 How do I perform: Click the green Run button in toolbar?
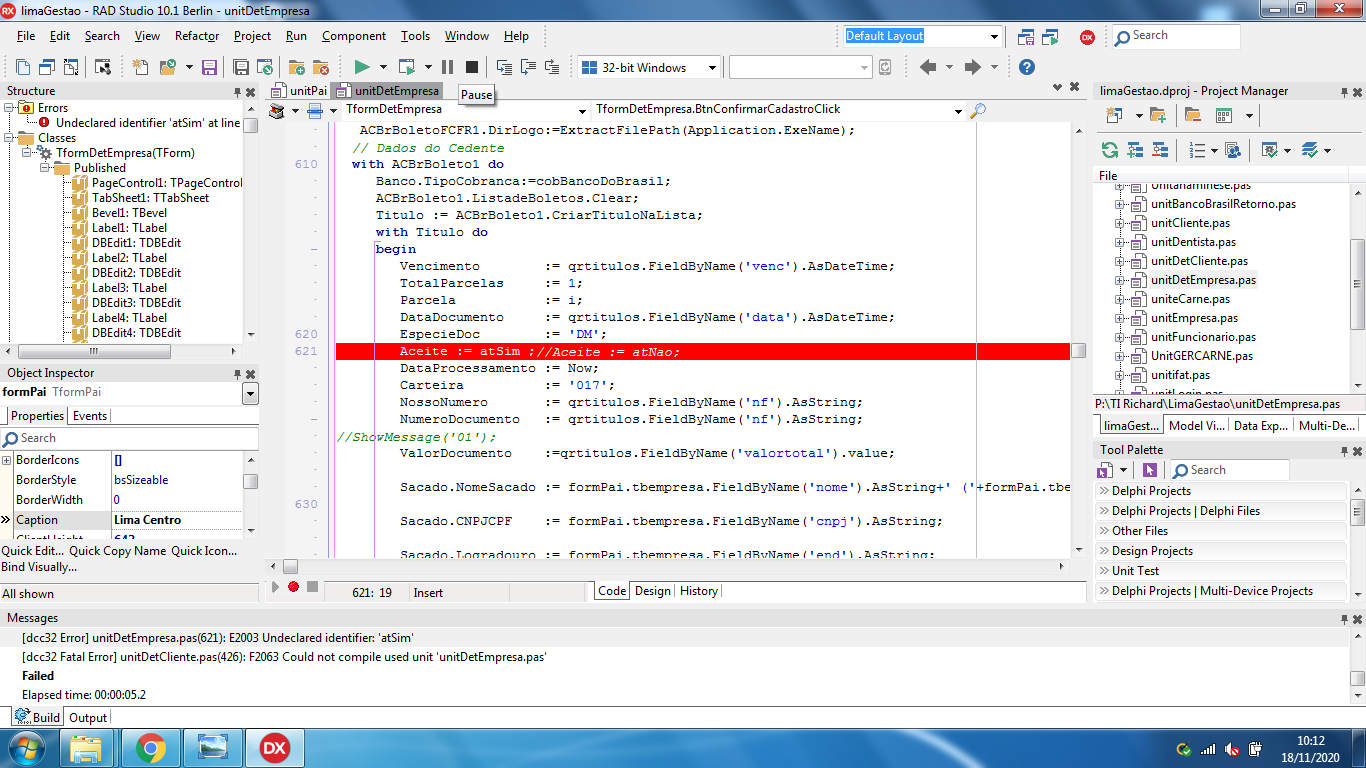point(362,67)
